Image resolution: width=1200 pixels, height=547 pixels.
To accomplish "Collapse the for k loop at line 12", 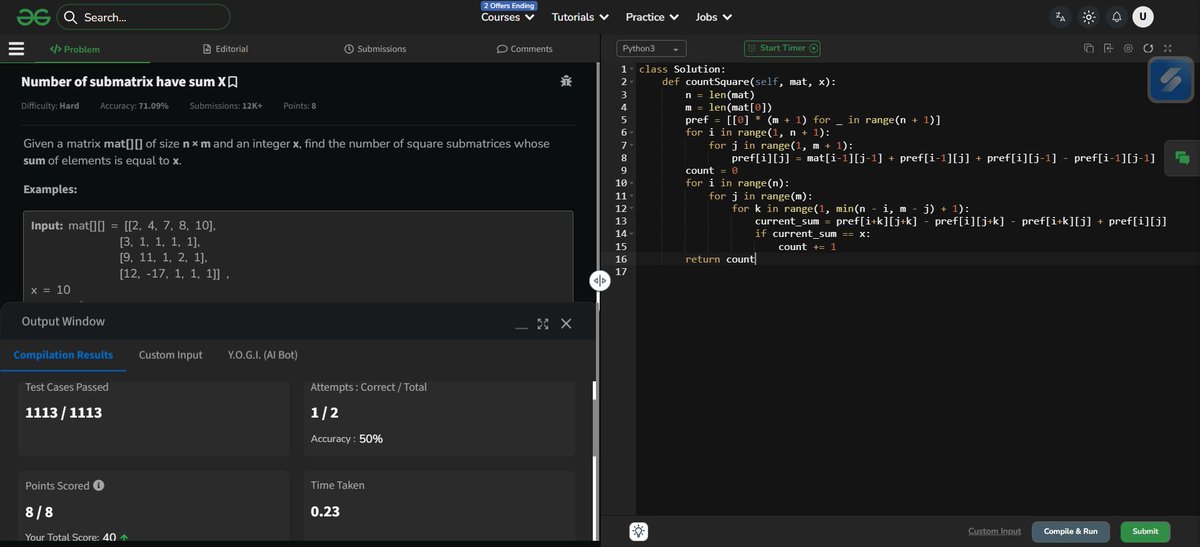I will coord(631,208).
